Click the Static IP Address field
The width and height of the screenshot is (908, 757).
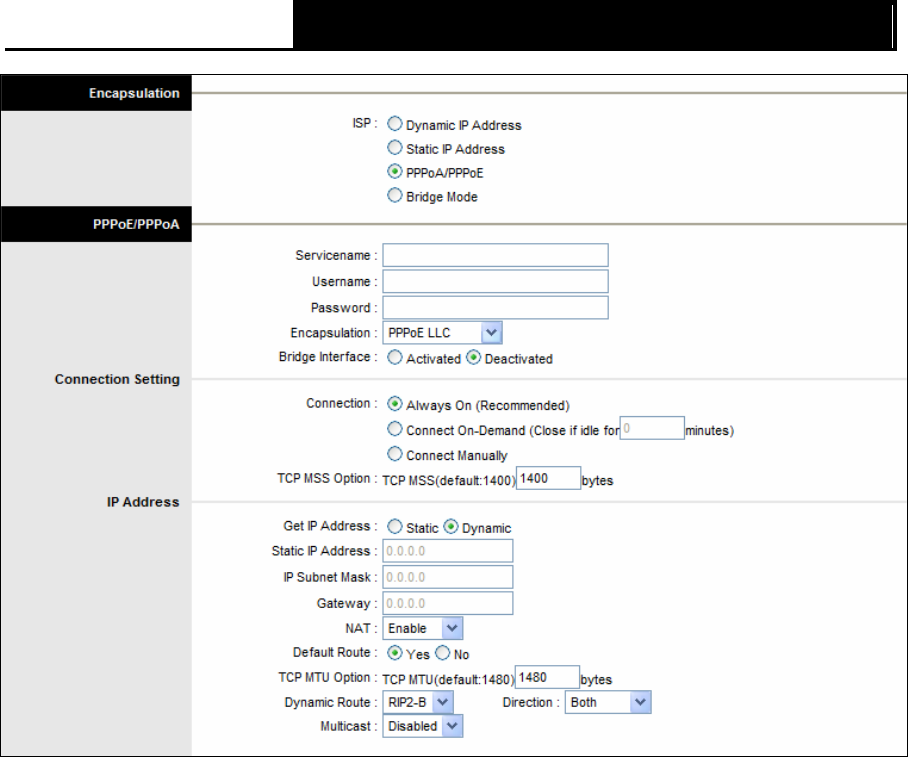point(448,551)
